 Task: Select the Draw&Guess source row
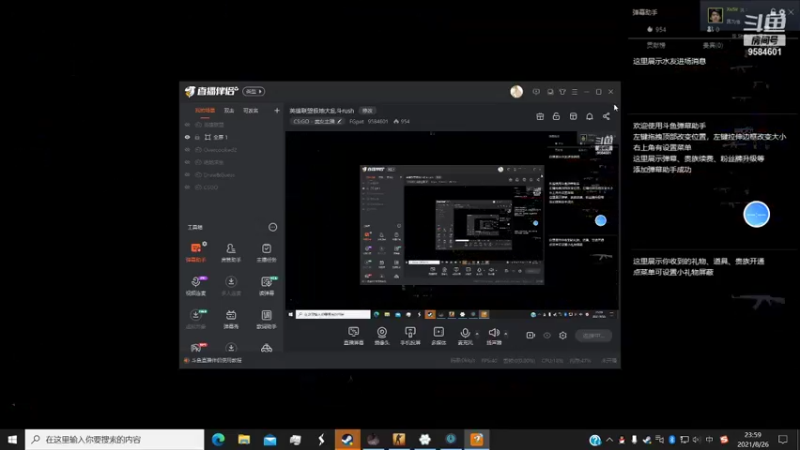(232, 175)
